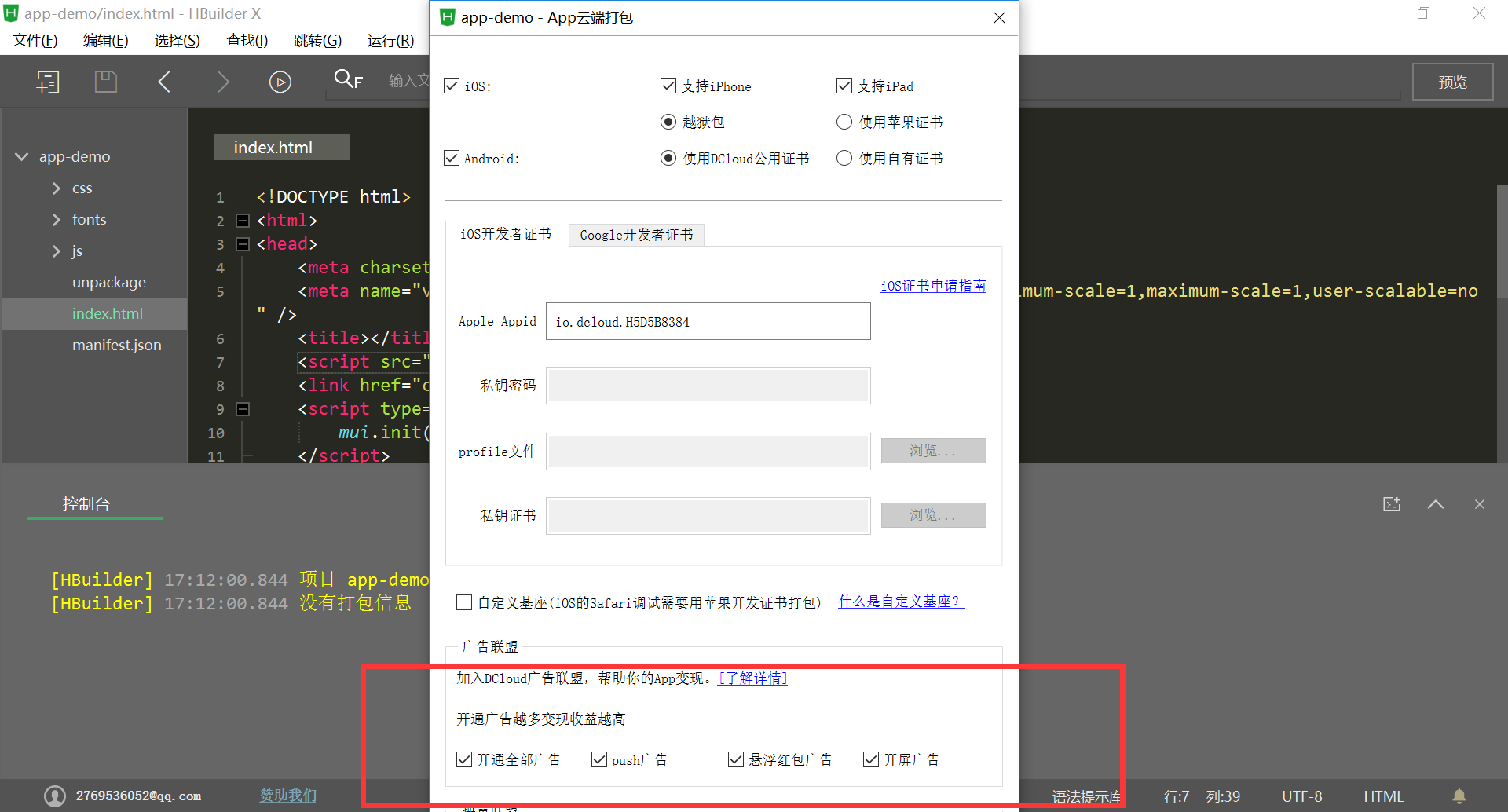Image resolution: width=1508 pixels, height=812 pixels.
Task: Open manifest.json in project tree
Action: pyautogui.click(x=117, y=346)
